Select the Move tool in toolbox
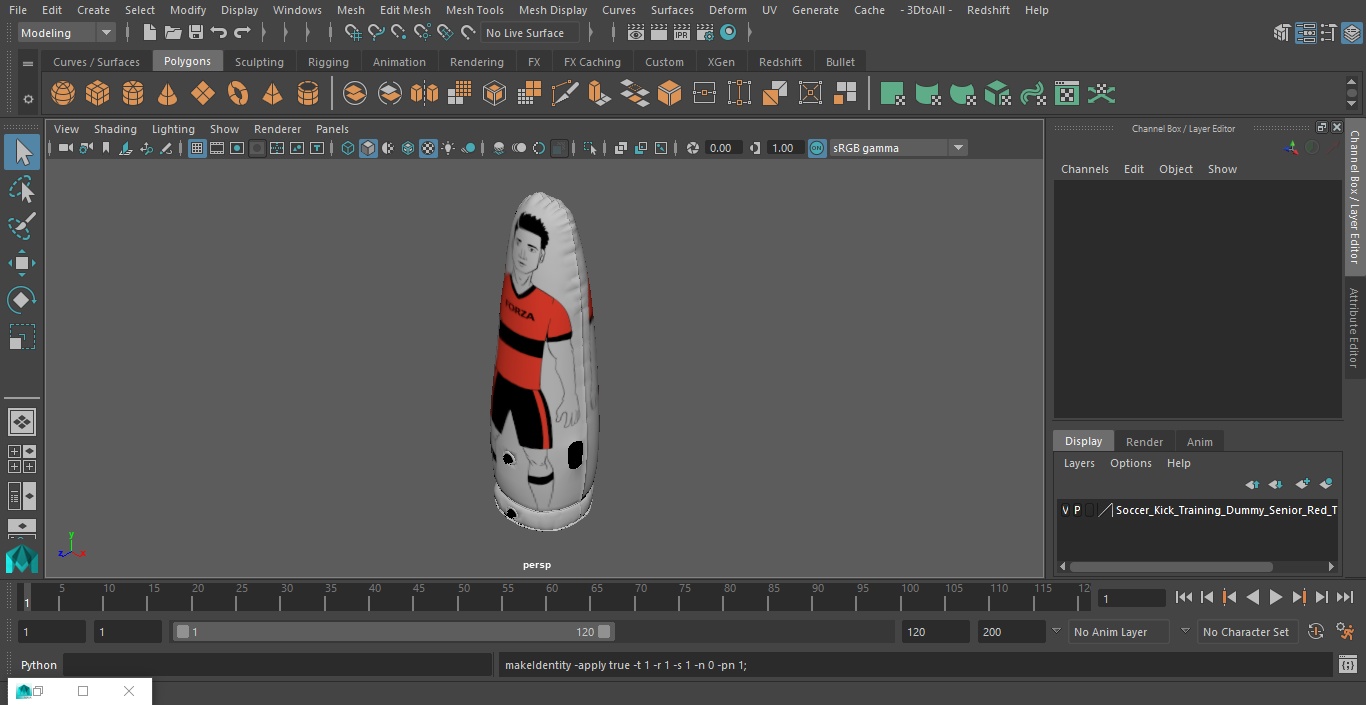 click(22, 264)
